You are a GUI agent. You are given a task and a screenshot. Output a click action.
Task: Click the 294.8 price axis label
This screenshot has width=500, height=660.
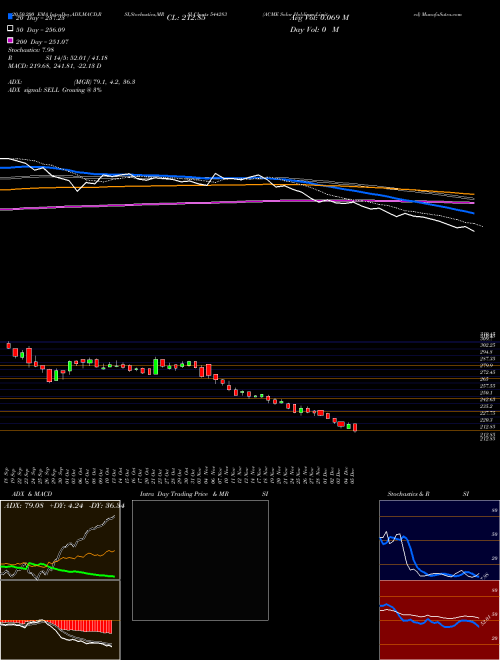[487, 352]
